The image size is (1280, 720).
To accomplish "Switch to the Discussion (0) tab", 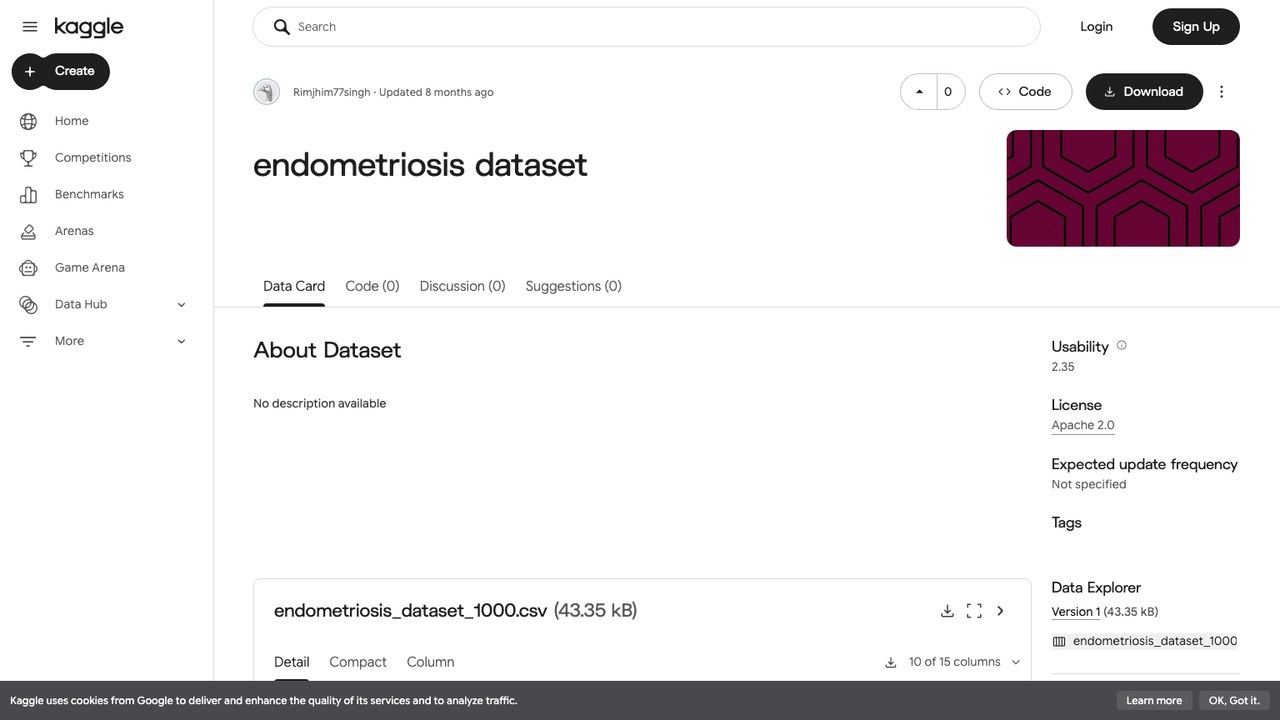I will click(x=462, y=286).
